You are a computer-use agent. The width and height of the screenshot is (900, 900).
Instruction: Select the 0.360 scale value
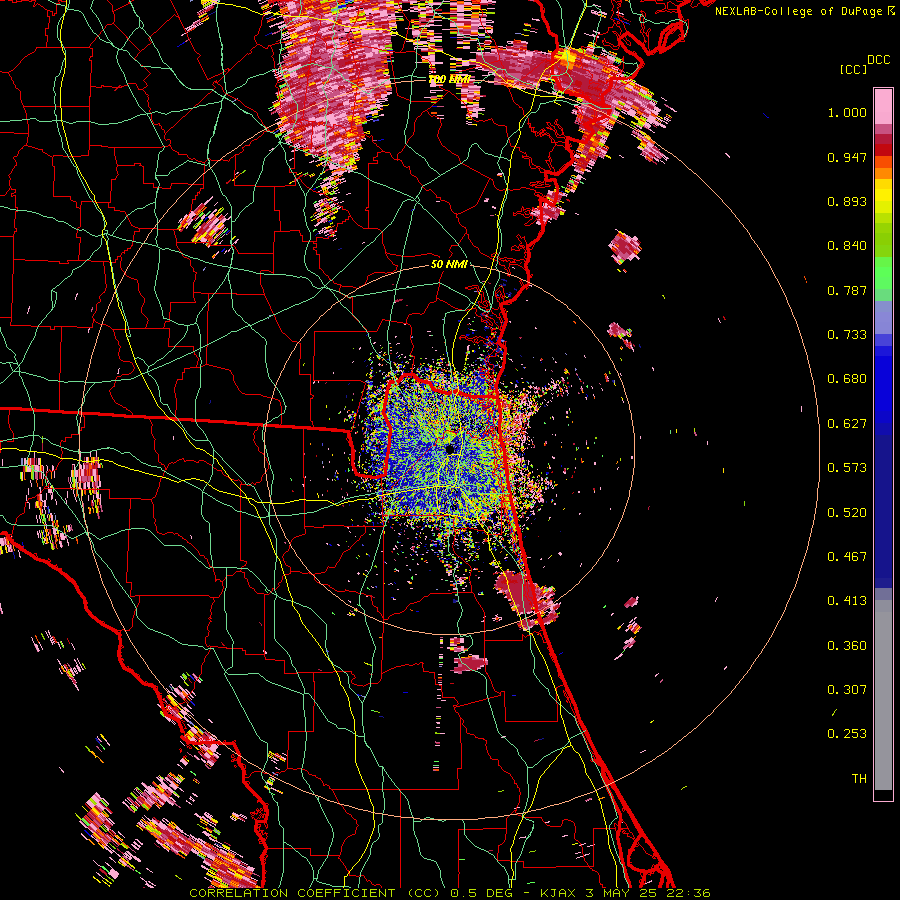[847, 646]
